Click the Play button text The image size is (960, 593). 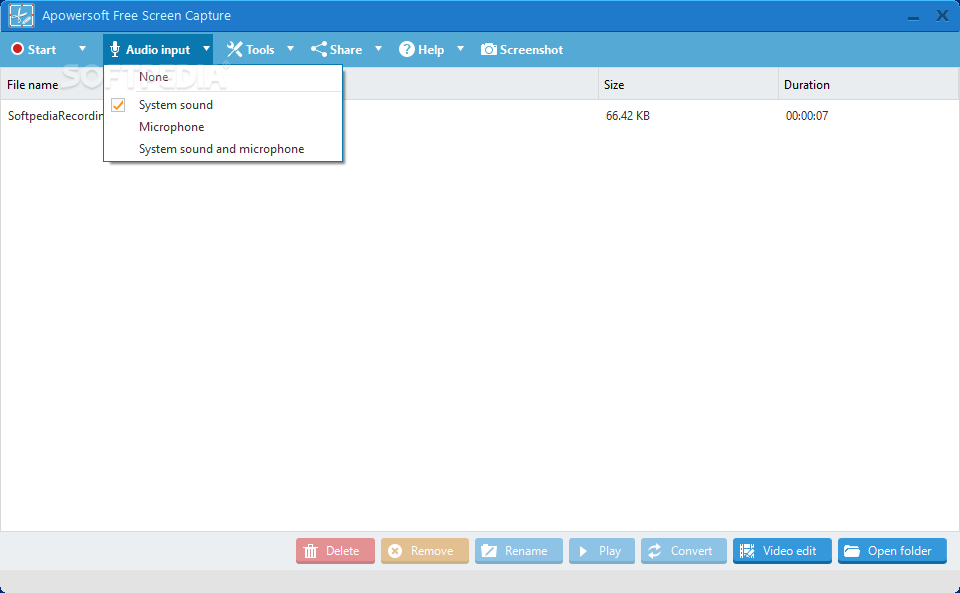pyautogui.click(x=610, y=551)
